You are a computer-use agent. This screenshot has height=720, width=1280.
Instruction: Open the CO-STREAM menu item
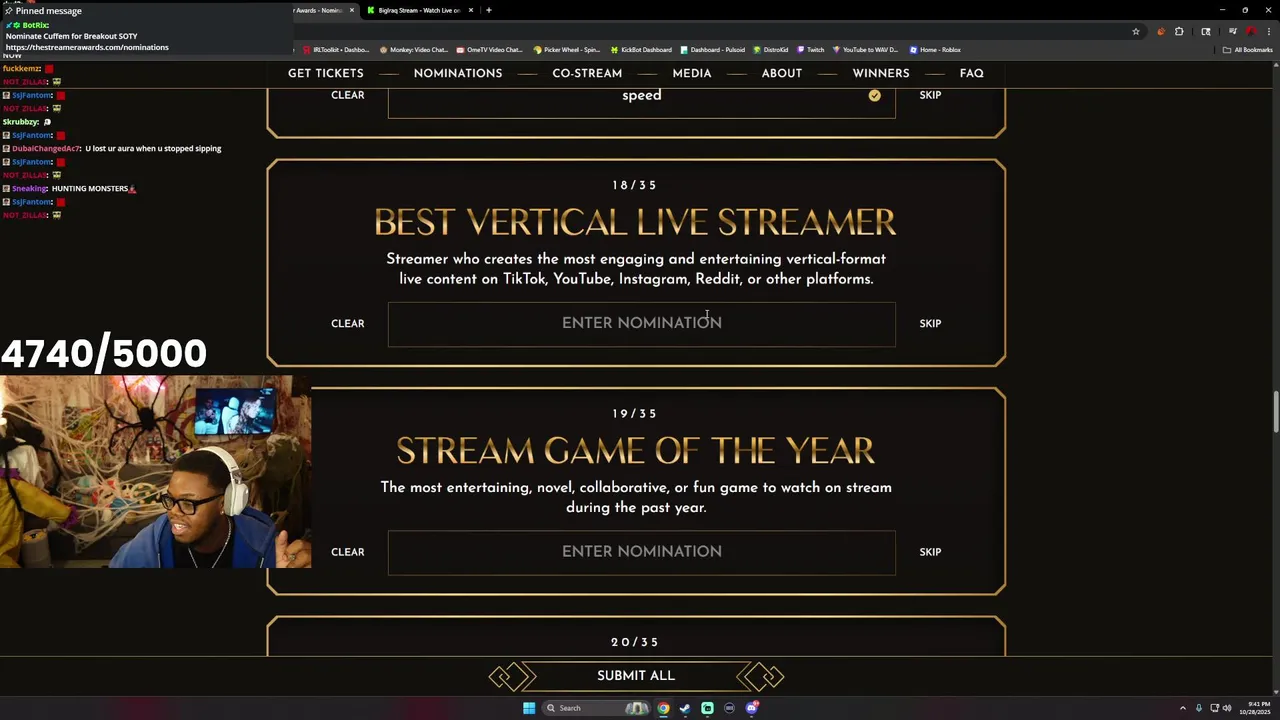pos(587,73)
